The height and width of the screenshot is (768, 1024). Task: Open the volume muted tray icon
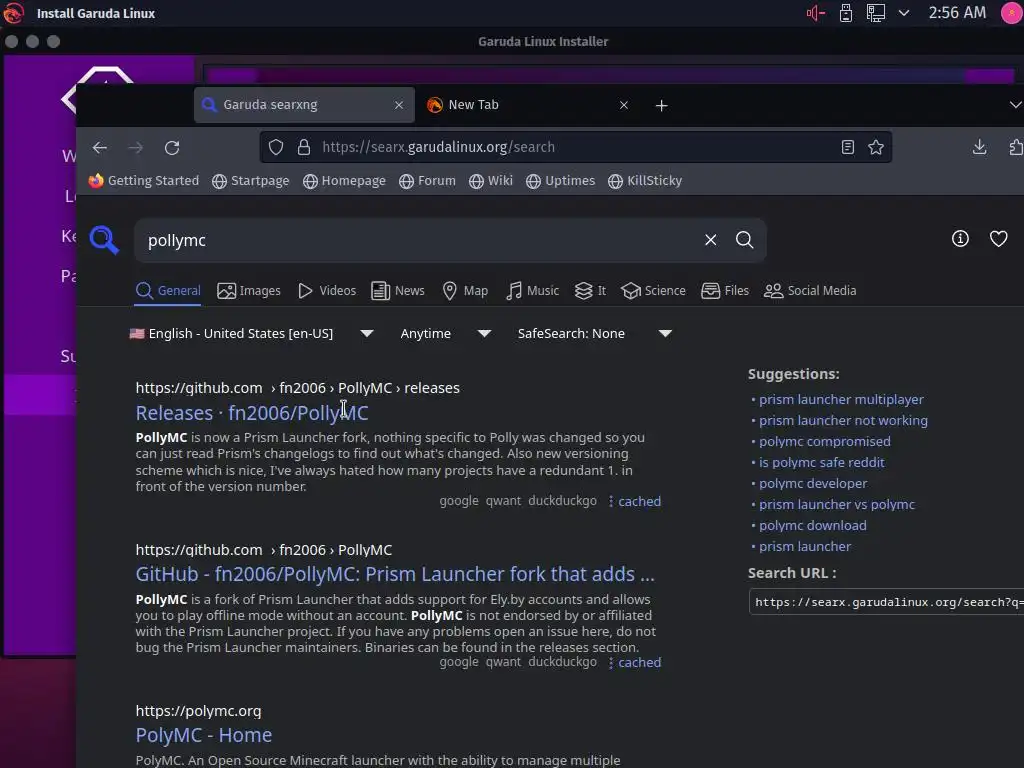coord(815,13)
